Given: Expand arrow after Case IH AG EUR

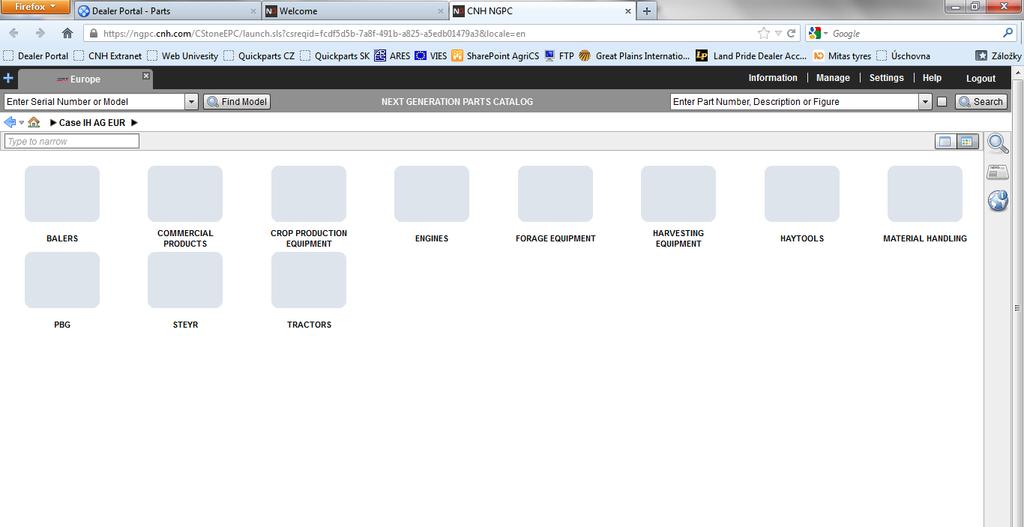Looking at the screenshot, I should pyautogui.click(x=135, y=123).
